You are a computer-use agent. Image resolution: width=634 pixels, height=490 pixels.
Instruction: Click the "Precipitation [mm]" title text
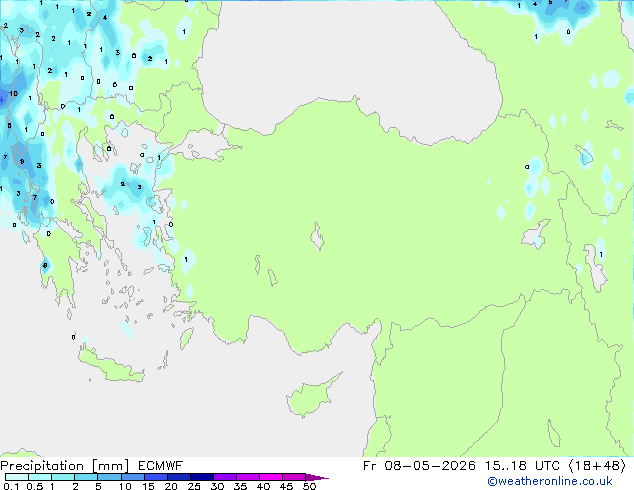(x=65, y=466)
